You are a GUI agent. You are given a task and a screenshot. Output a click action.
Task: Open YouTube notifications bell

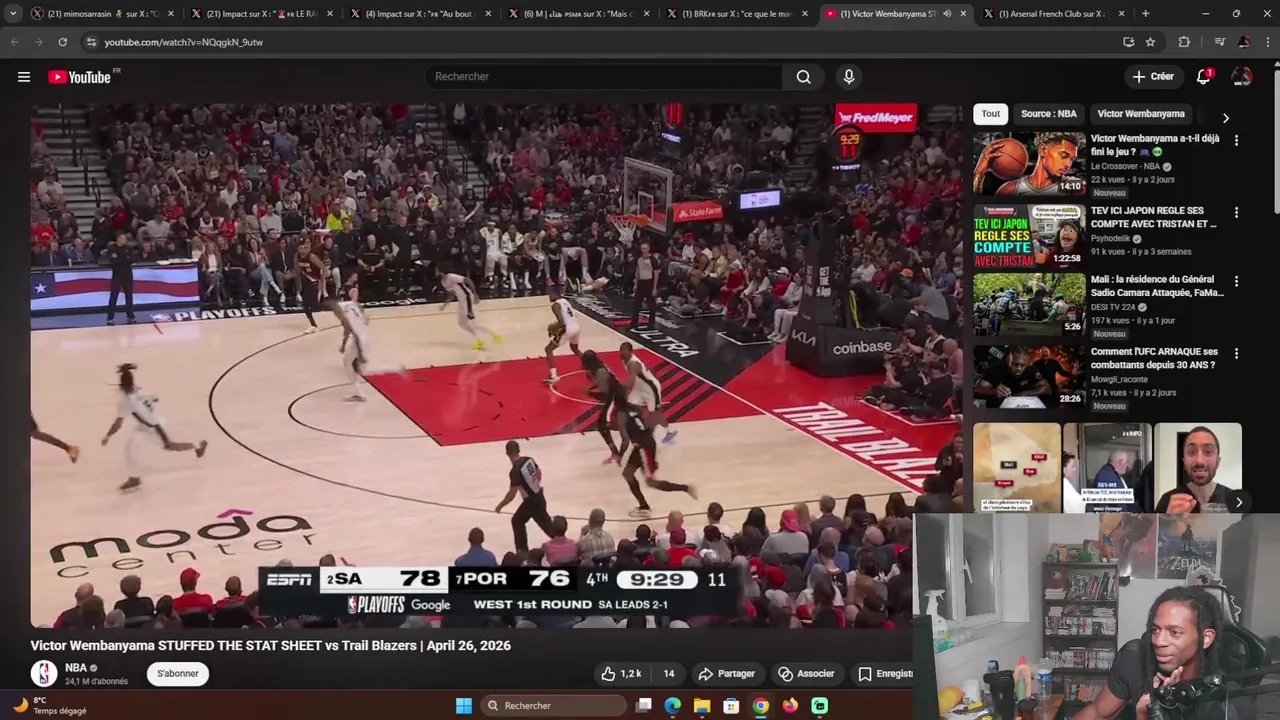click(x=1204, y=77)
